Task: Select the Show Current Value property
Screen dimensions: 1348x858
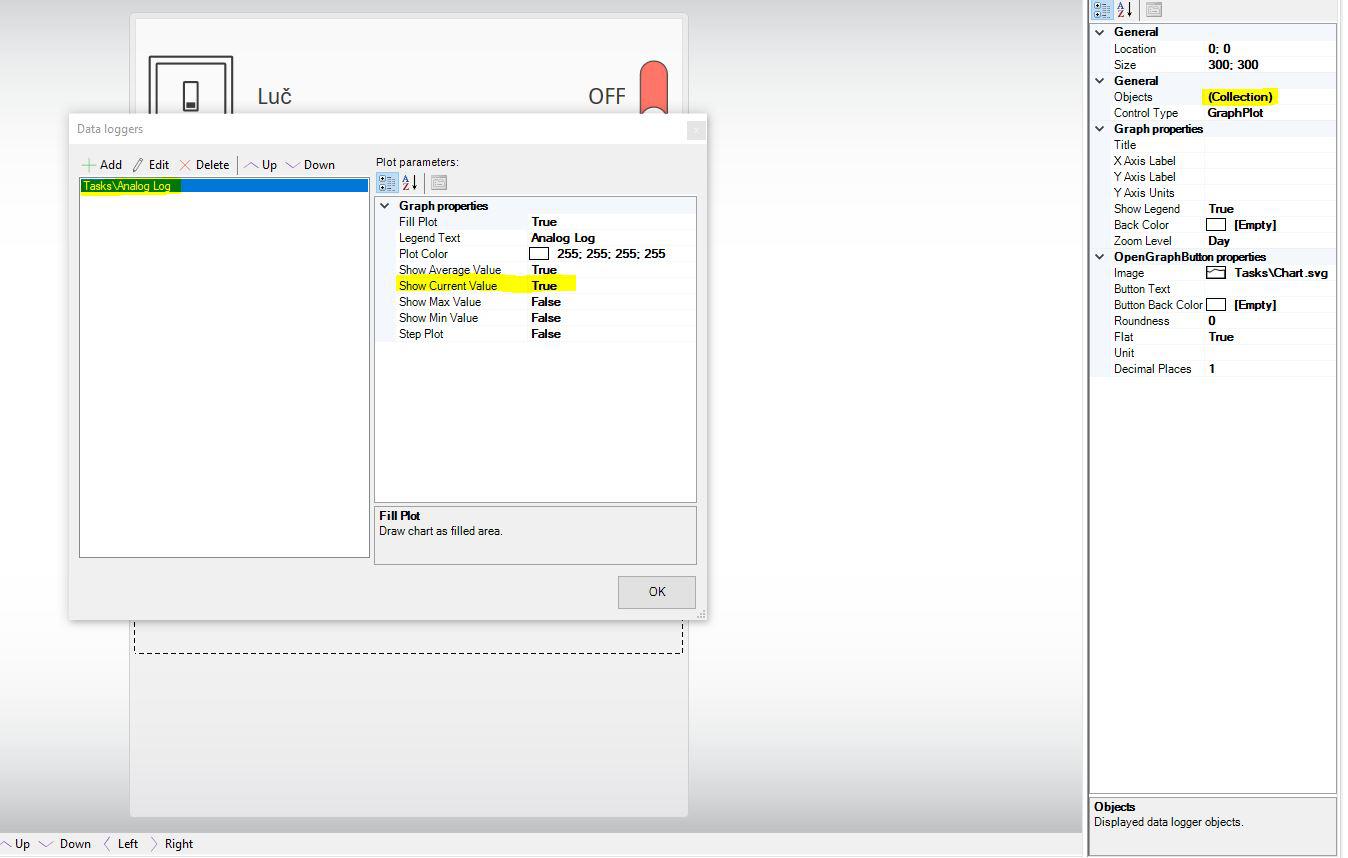Action: click(448, 286)
